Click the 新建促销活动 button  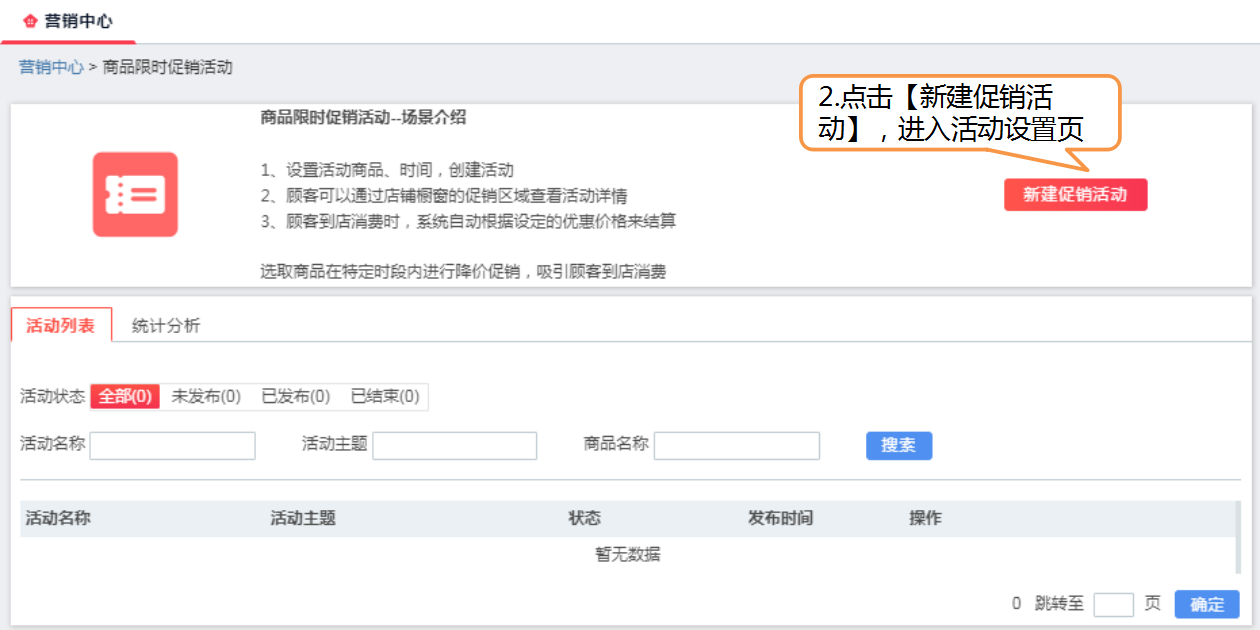tap(1076, 194)
